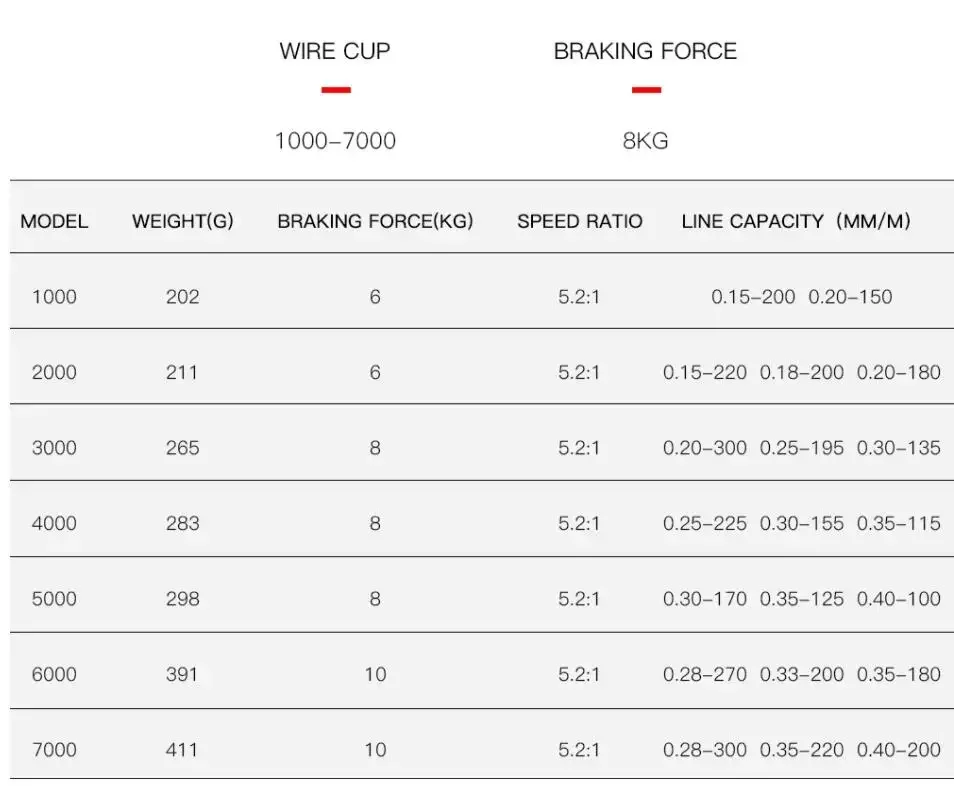Click the red dash under WIRE CUP

[336, 90]
